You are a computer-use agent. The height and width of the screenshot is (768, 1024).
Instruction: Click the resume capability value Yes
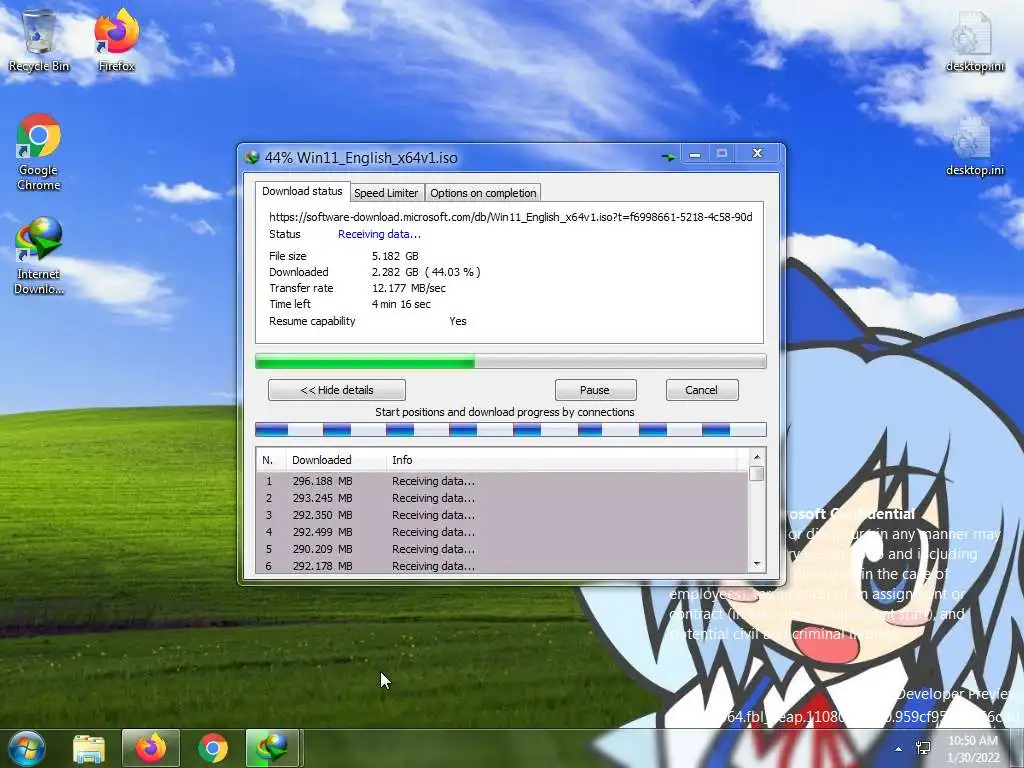coord(458,321)
